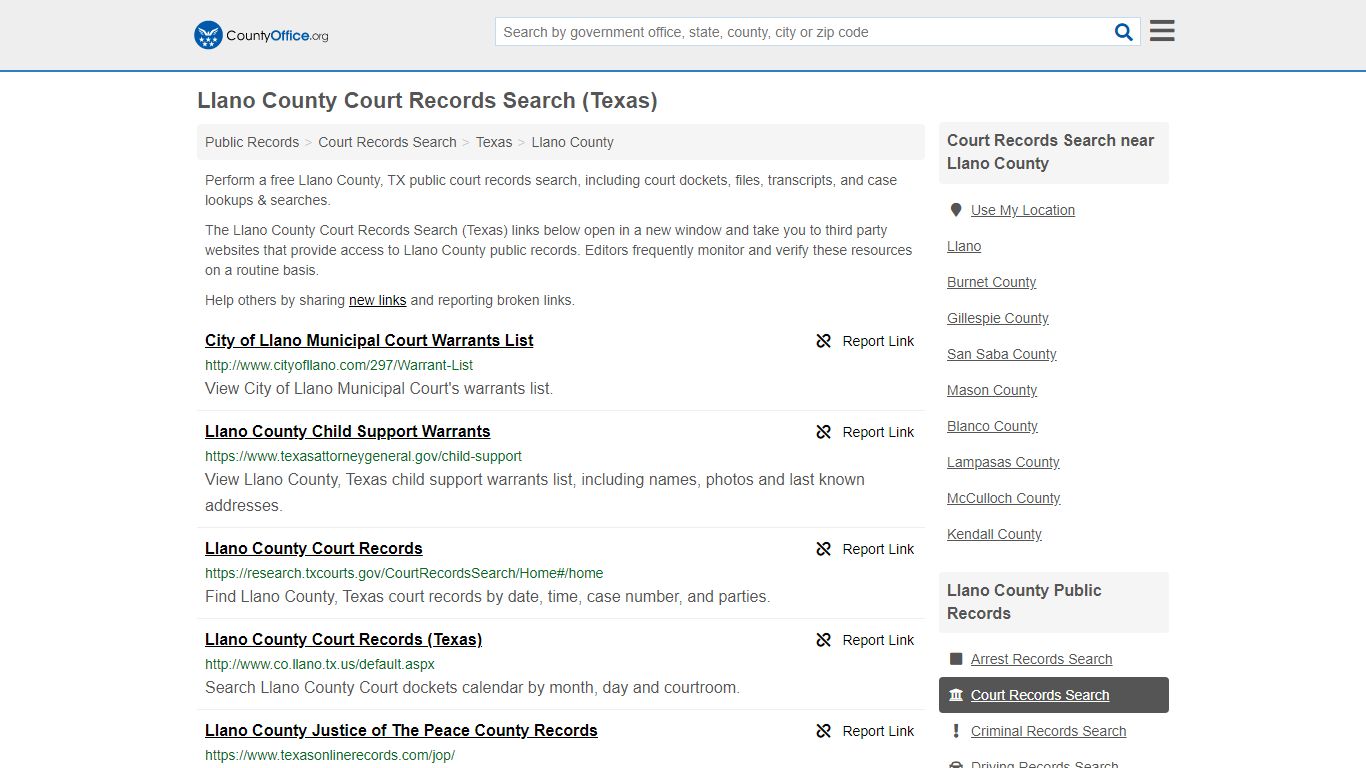Click broken-link icon for Justice of The Peace
This screenshot has height=768, width=1366.
824,731
